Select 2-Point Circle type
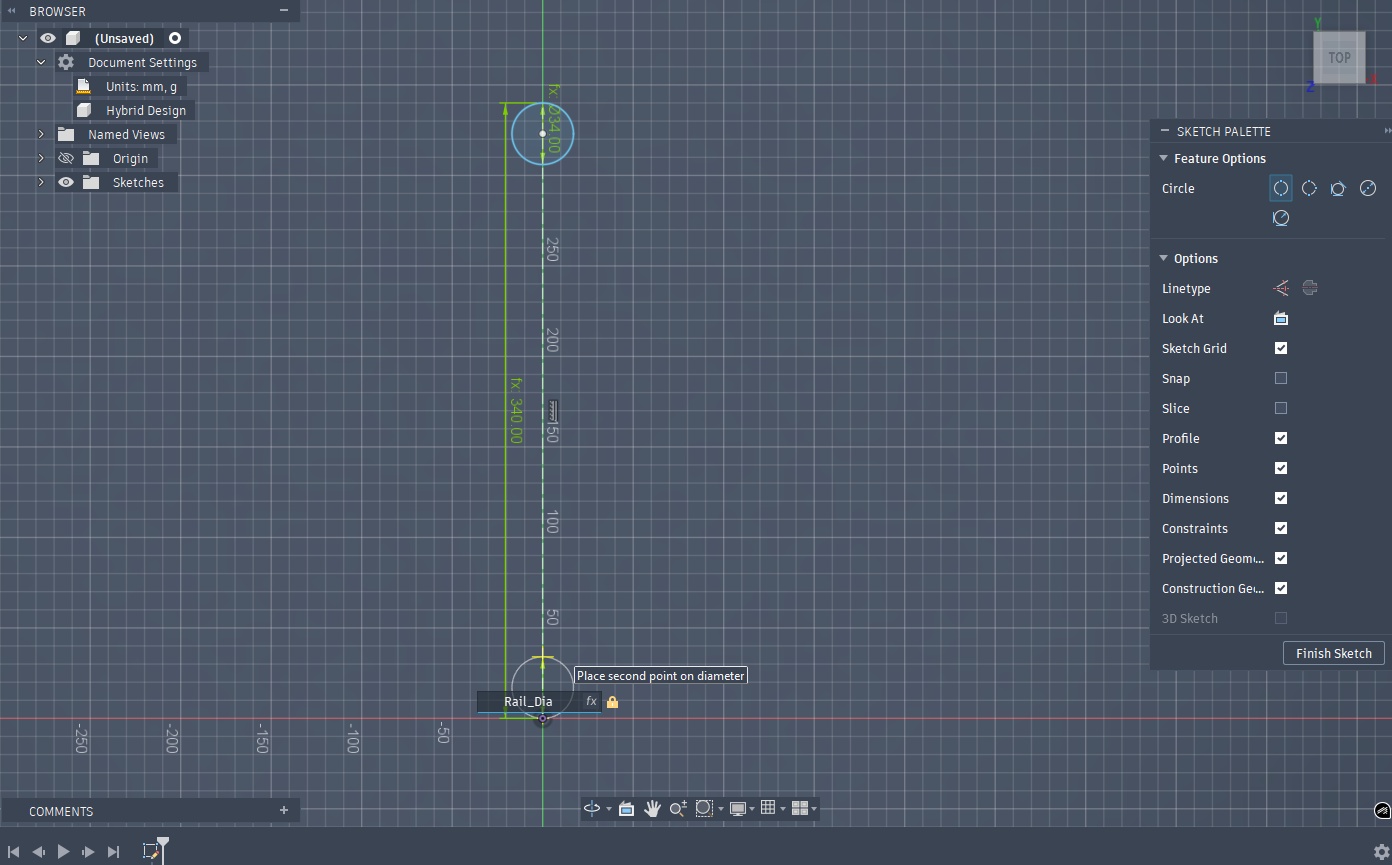This screenshot has width=1392, height=865. [x=1309, y=188]
